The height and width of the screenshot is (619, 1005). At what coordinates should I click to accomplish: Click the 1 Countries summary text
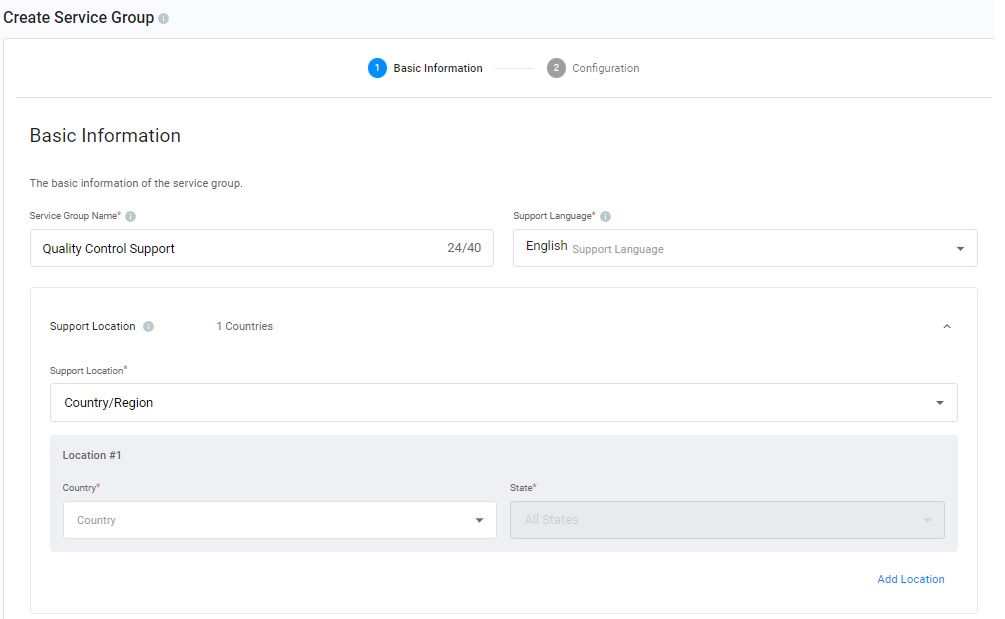click(x=244, y=327)
